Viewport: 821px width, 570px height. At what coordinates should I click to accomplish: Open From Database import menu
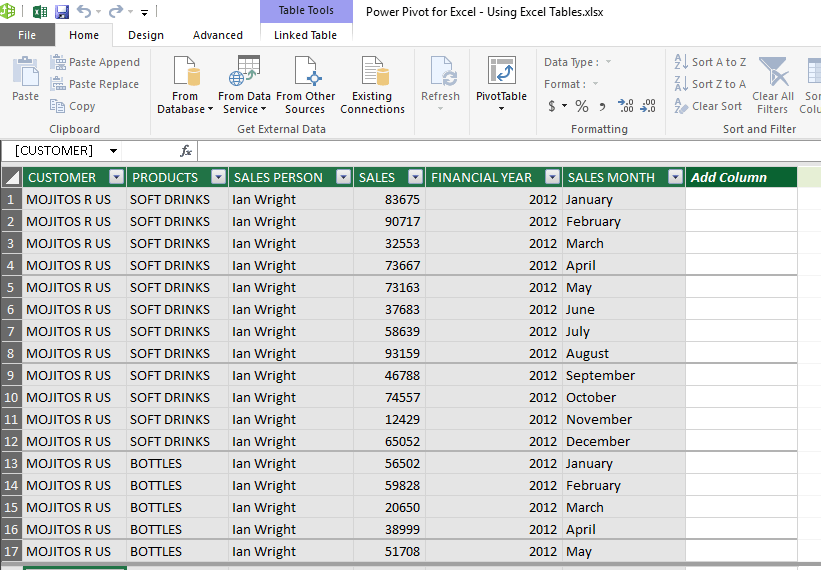tap(185, 85)
